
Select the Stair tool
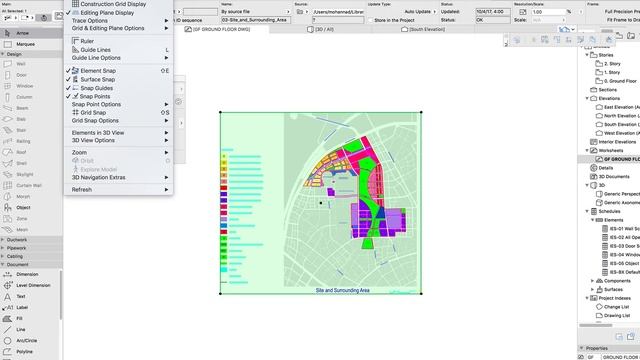pyautogui.click(x=31, y=130)
